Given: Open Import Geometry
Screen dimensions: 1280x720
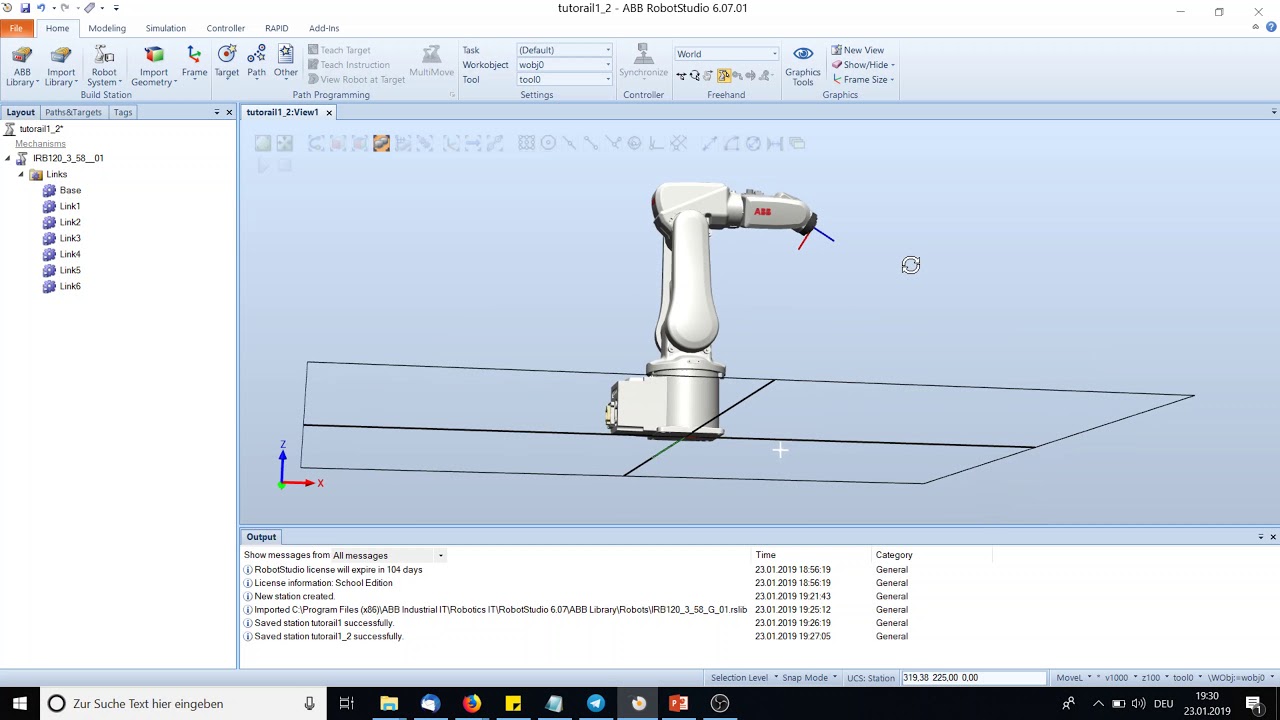Looking at the screenshot, I should tap(154, 66).
